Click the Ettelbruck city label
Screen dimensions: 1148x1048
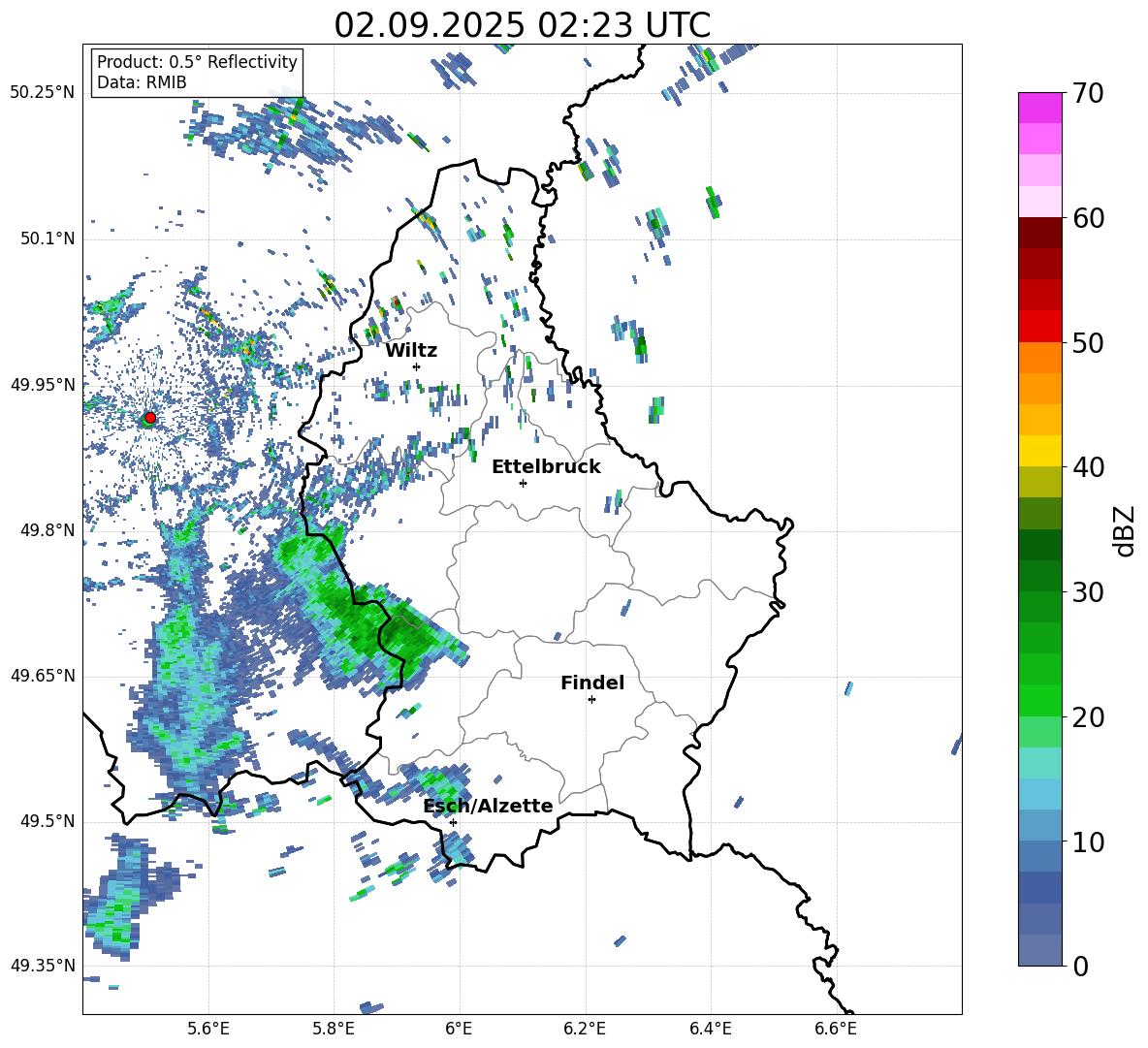[x=546, y=467]
